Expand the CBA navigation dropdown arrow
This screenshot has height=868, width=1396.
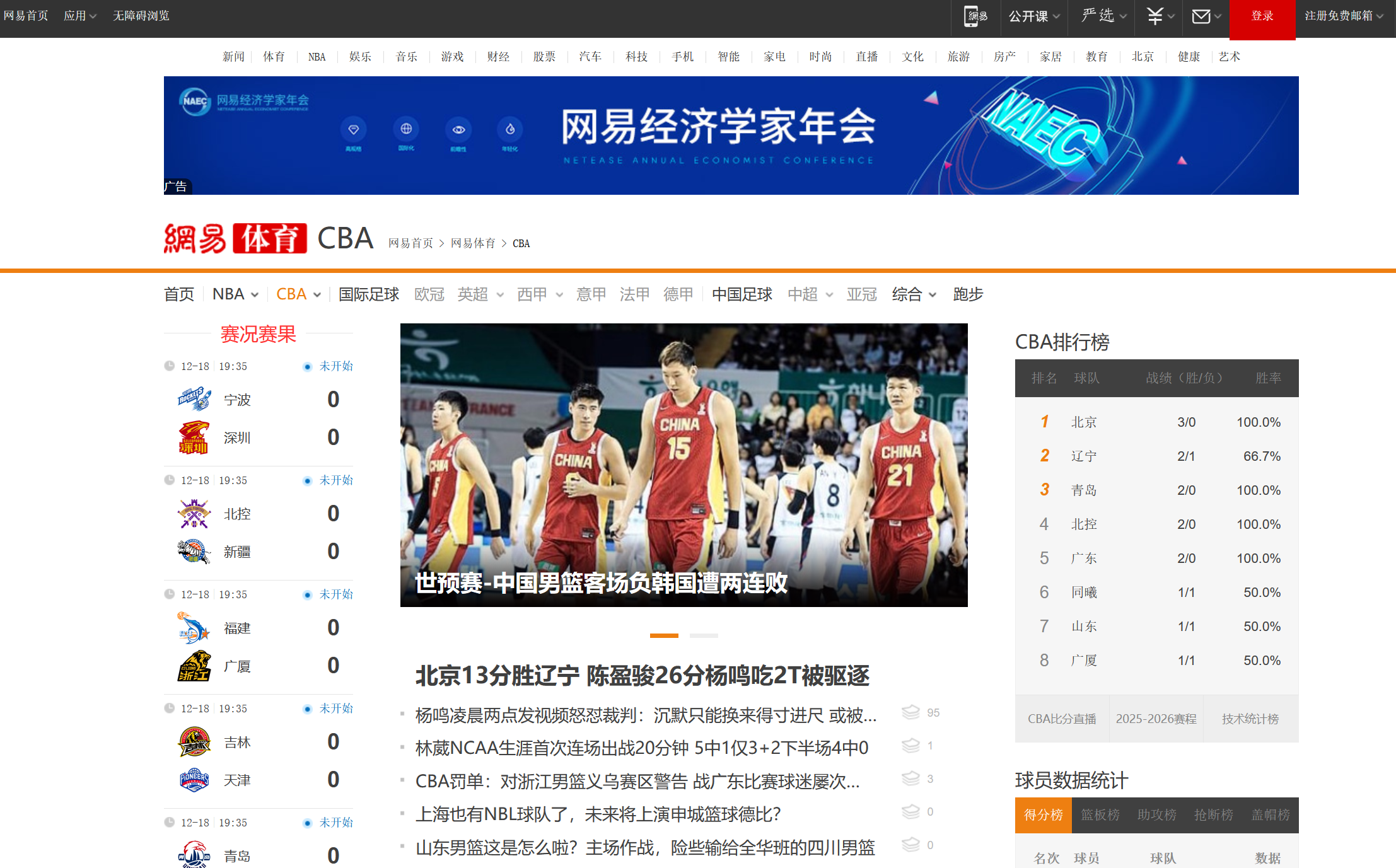(317, 295)
